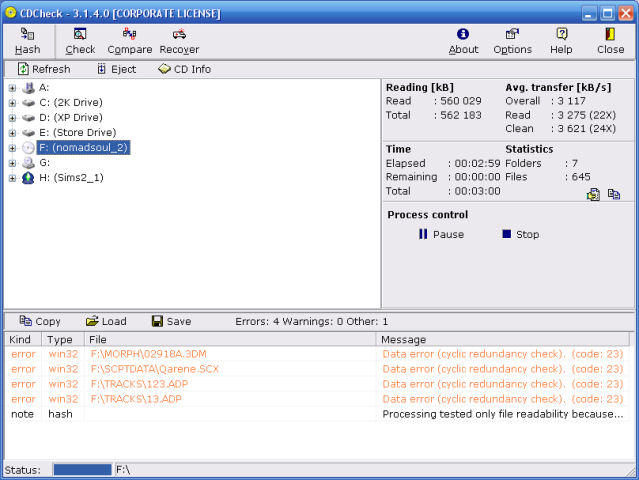The image size is (639, 480).
Task: Click the 'Processing tested only file readability' message
Action: point(502,414)
